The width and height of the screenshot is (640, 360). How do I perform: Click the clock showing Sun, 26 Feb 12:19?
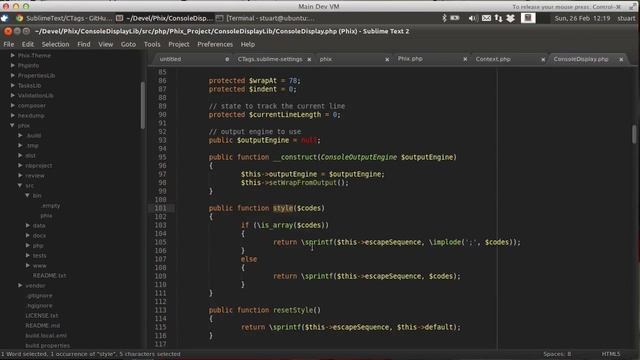pos(582,18)
